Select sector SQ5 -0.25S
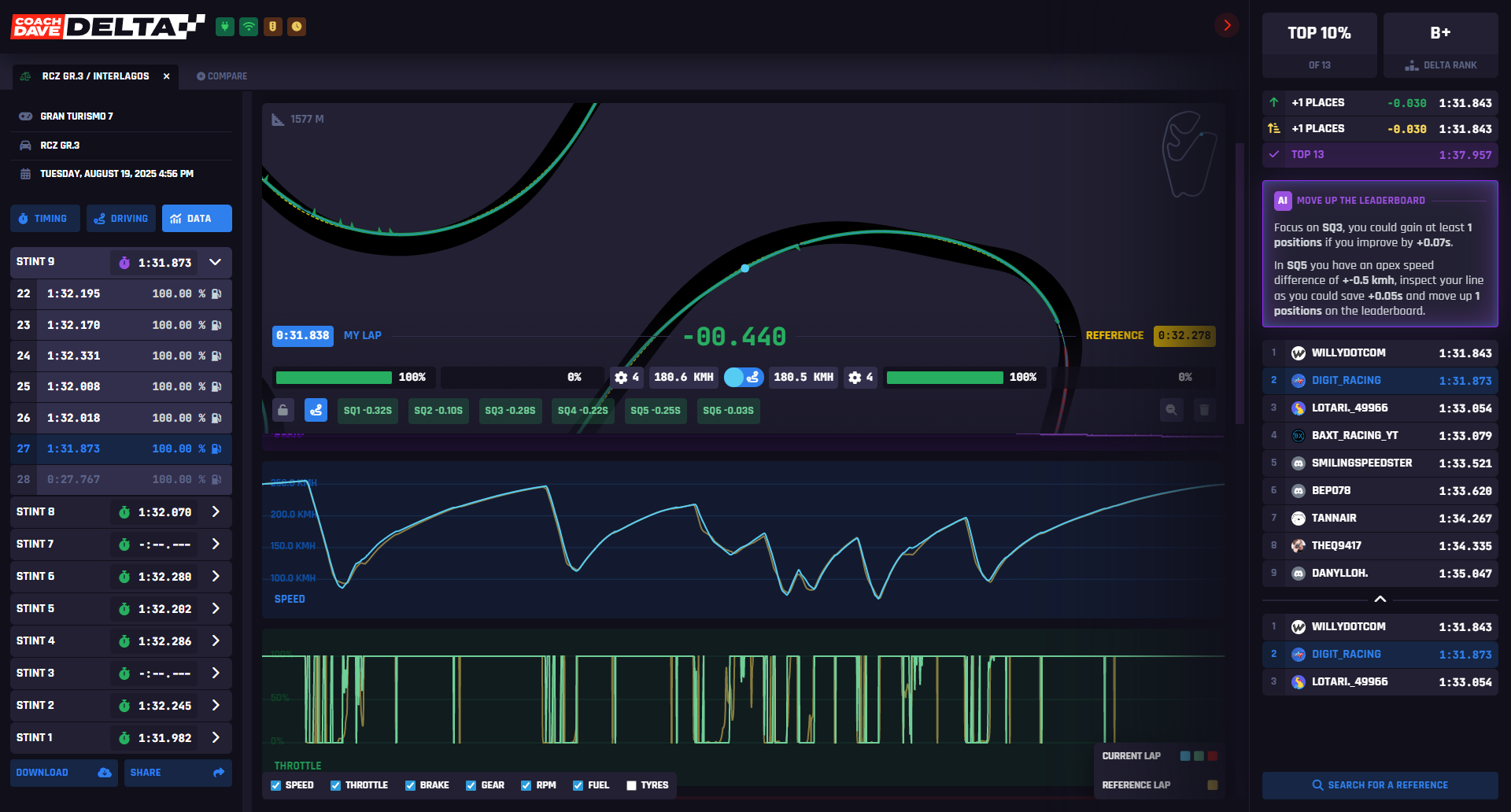Screen dimensions: 1511x812 656,411
